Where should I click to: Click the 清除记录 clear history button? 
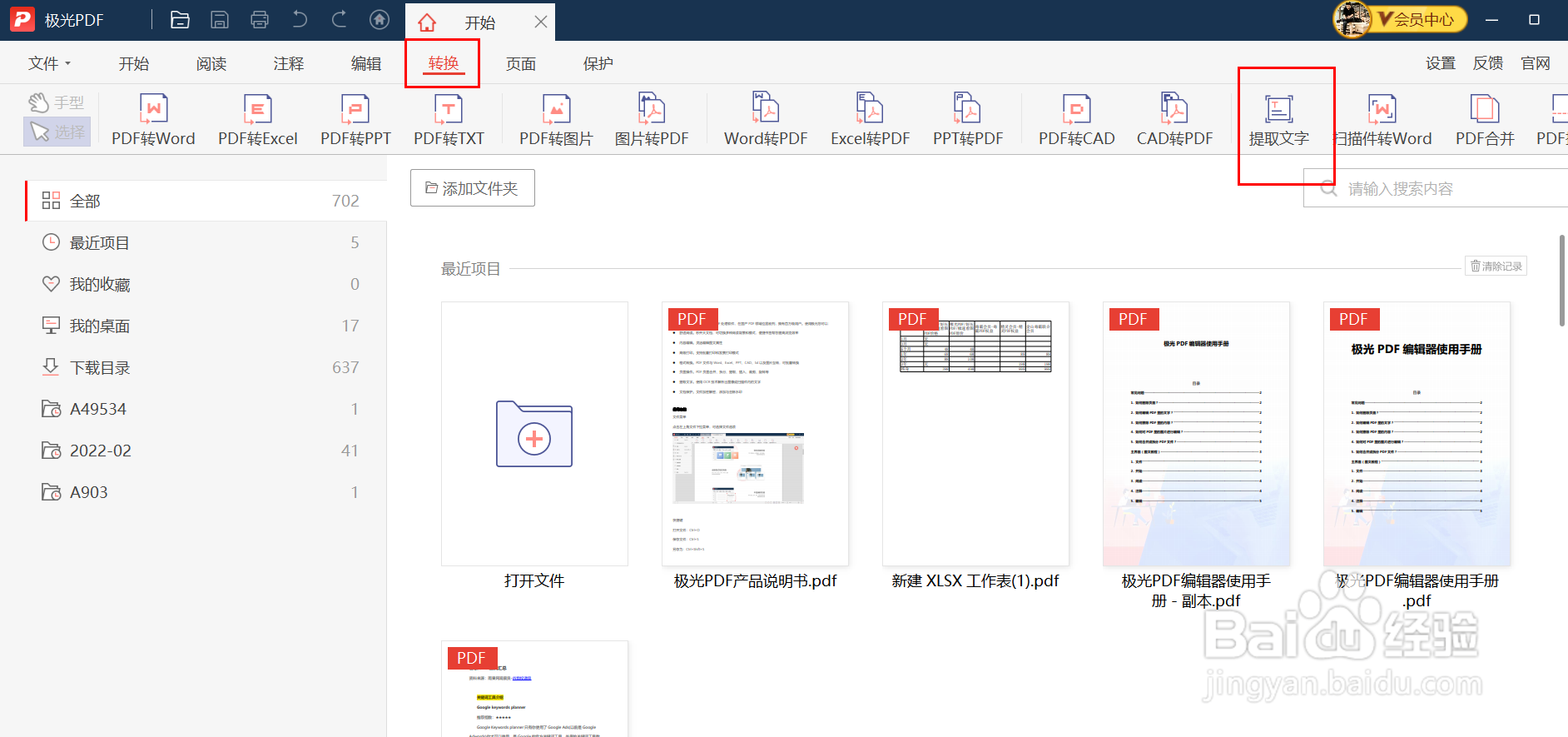tap(1496, 266)
